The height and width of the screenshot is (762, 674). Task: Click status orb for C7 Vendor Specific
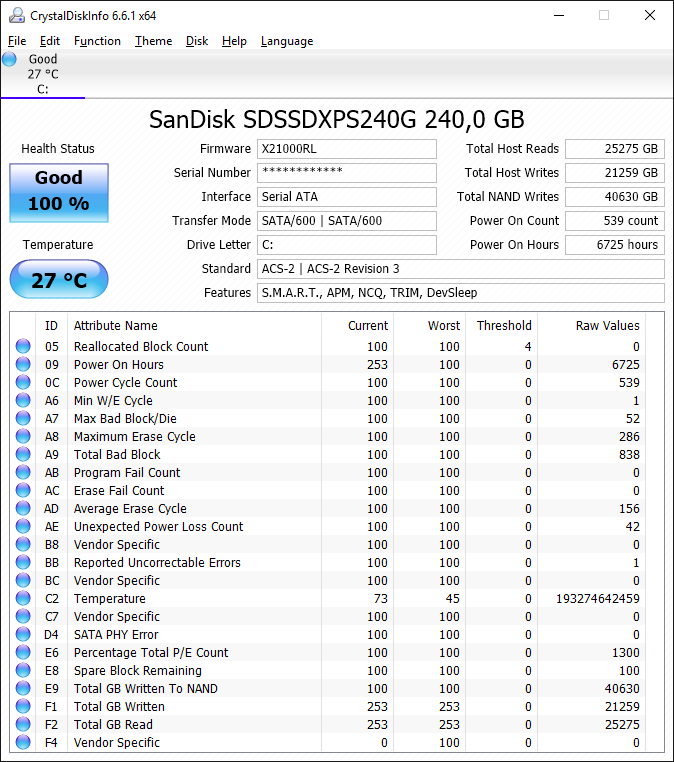[23, 616]
